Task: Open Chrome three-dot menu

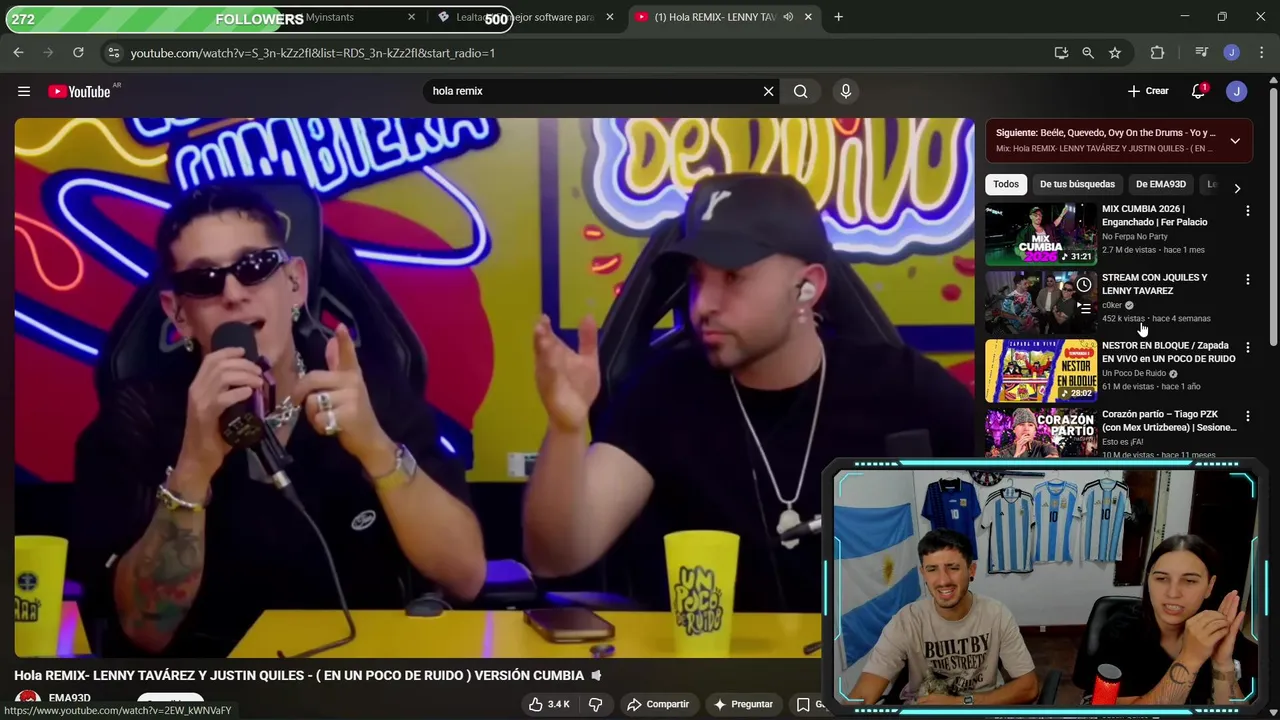Action: click(x=1260, y=53)
